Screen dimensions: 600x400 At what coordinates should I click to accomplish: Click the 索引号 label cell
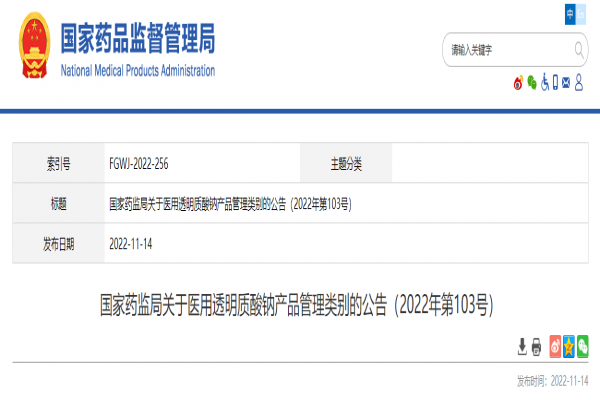59,163
